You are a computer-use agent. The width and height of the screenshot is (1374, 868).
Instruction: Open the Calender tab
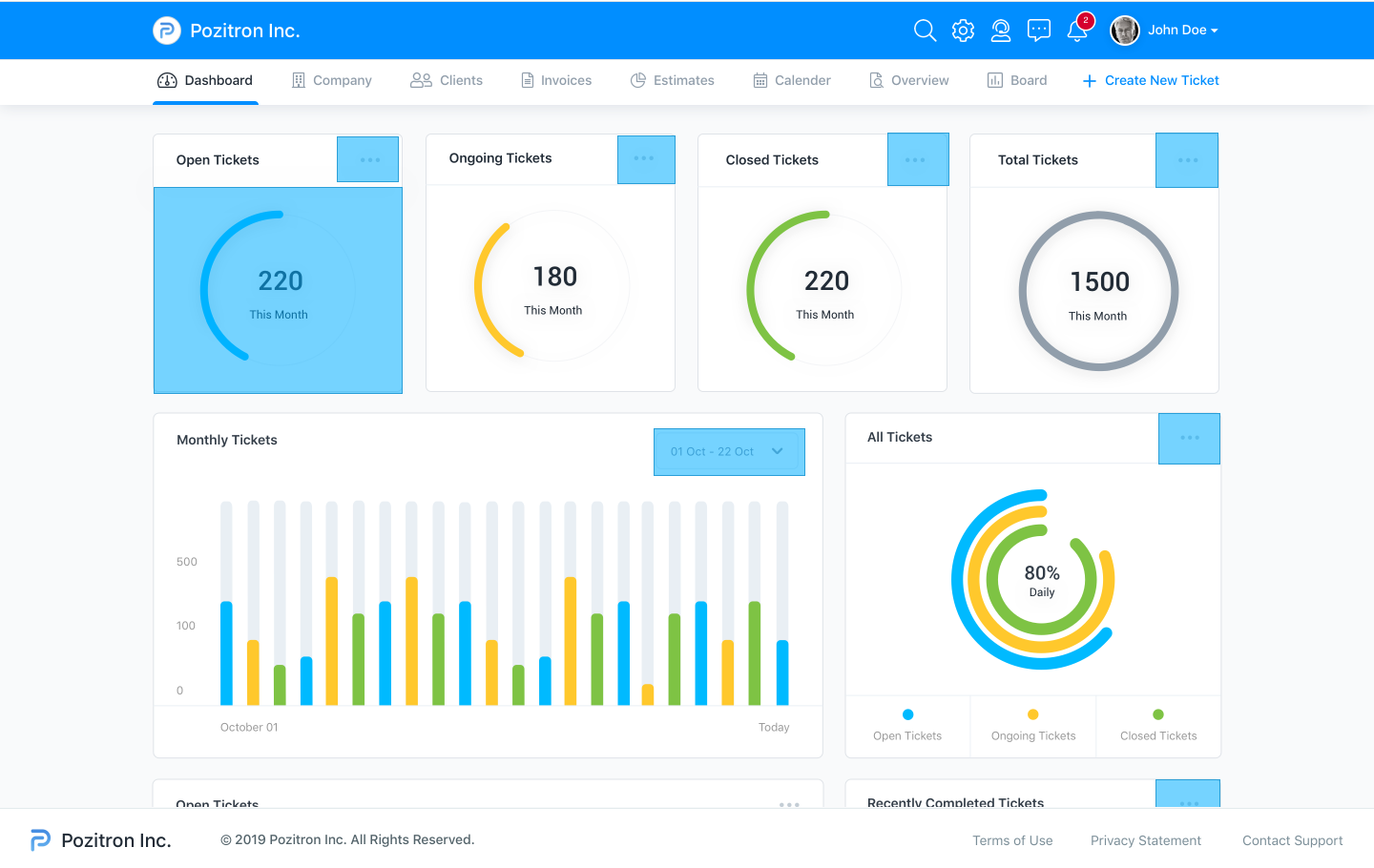tap(792, 80)
